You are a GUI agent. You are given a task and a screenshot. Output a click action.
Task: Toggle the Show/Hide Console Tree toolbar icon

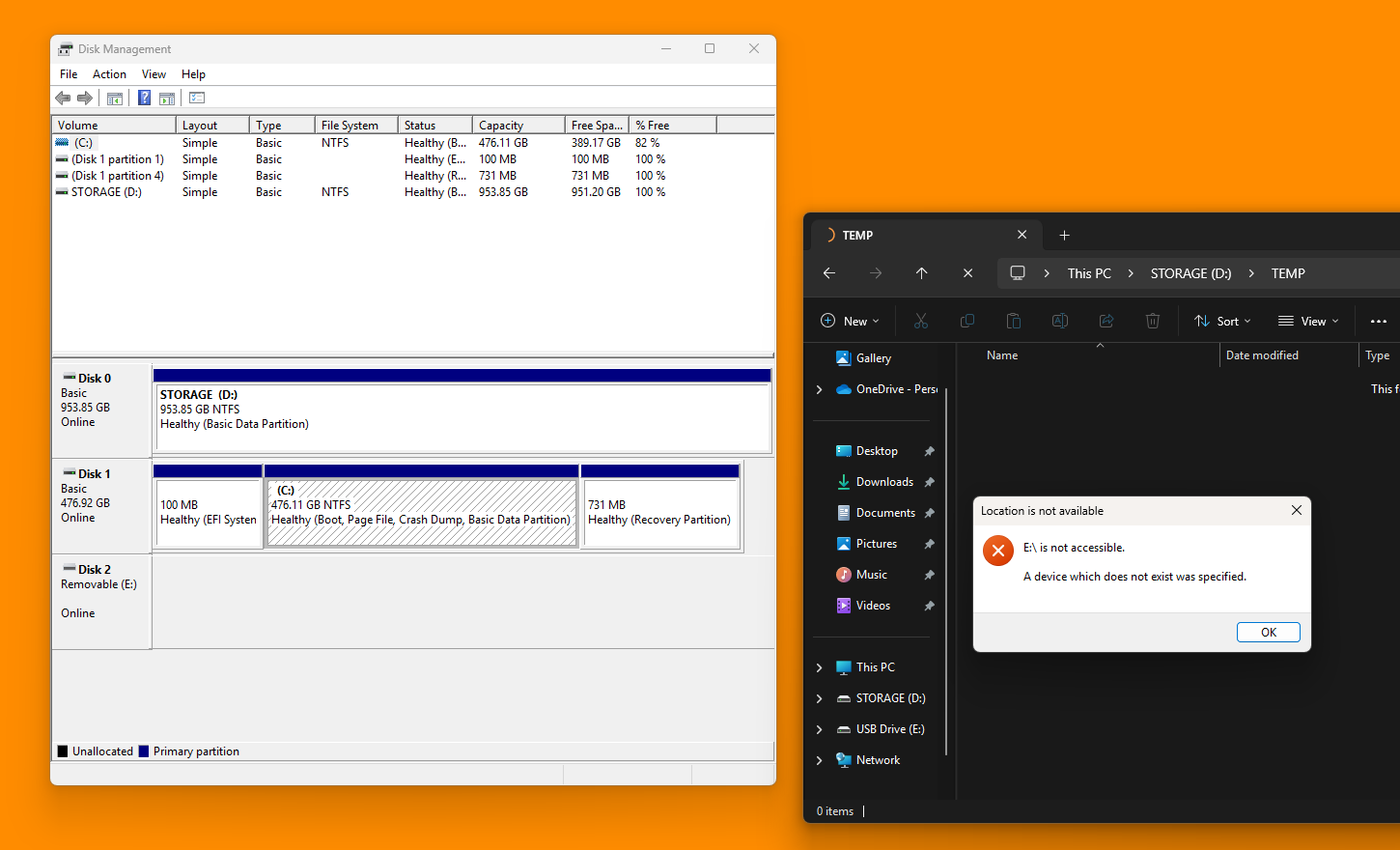pos(115,98)
